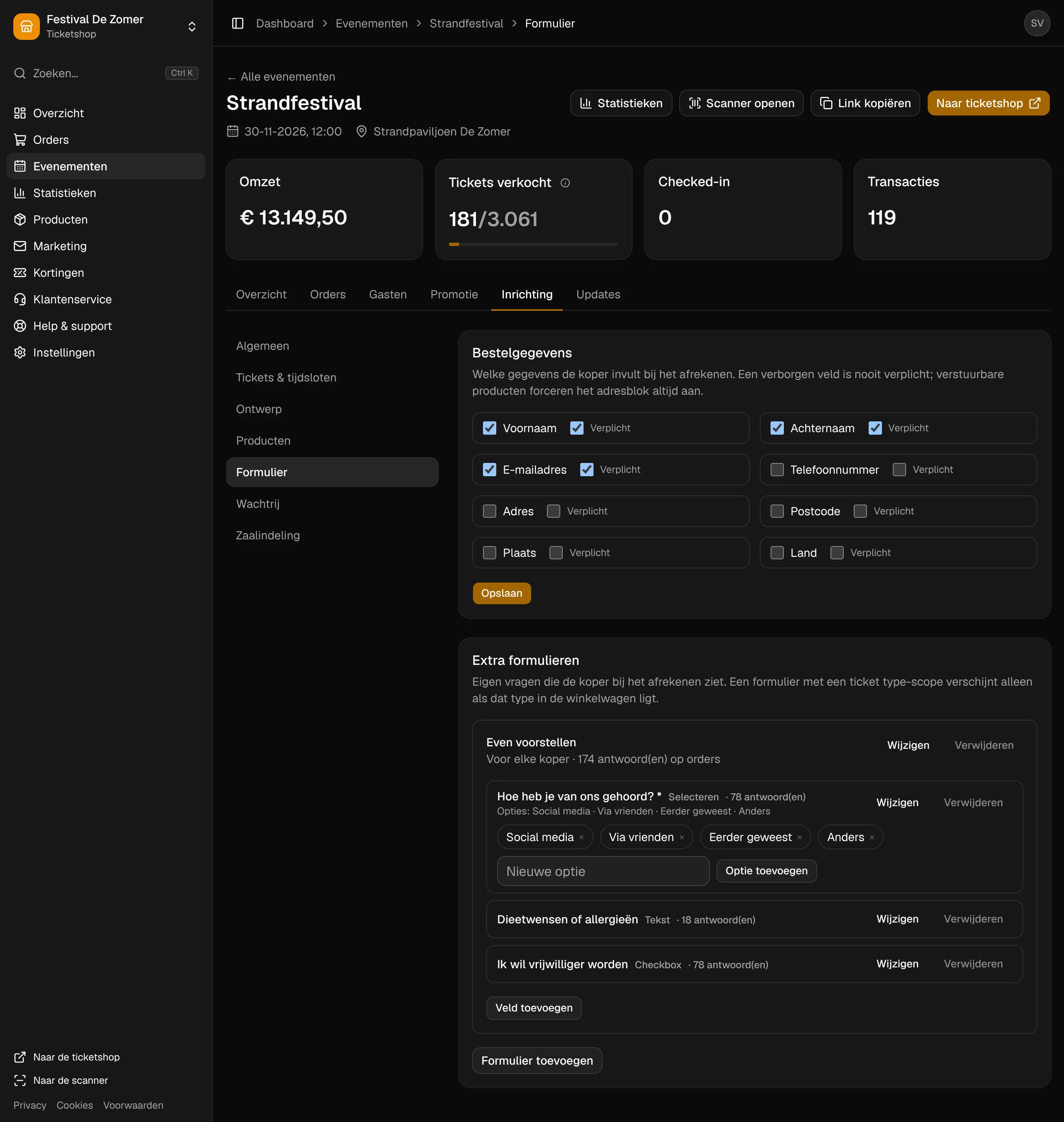This screenshot has height=1122, width=1064.
Task: Remove the Anders option chip
Action: [x=872, y=837]
